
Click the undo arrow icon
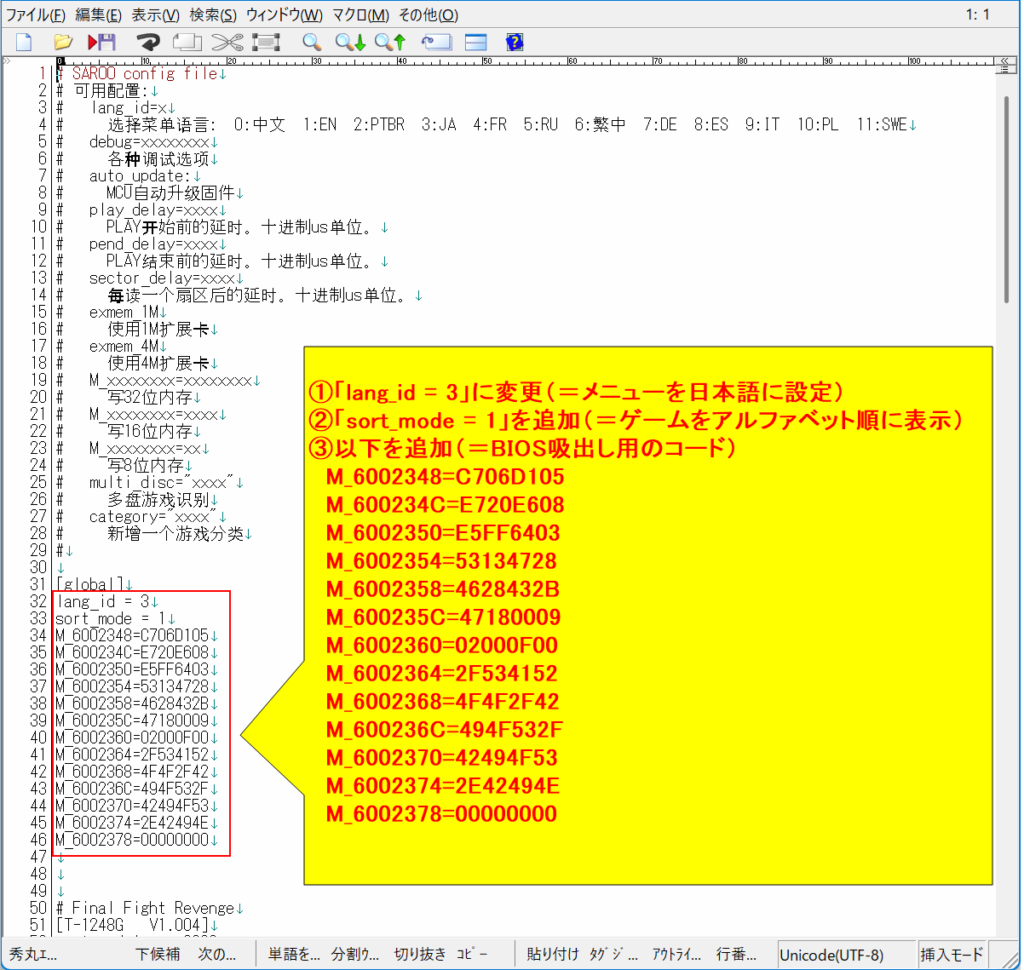coord(149,42)
